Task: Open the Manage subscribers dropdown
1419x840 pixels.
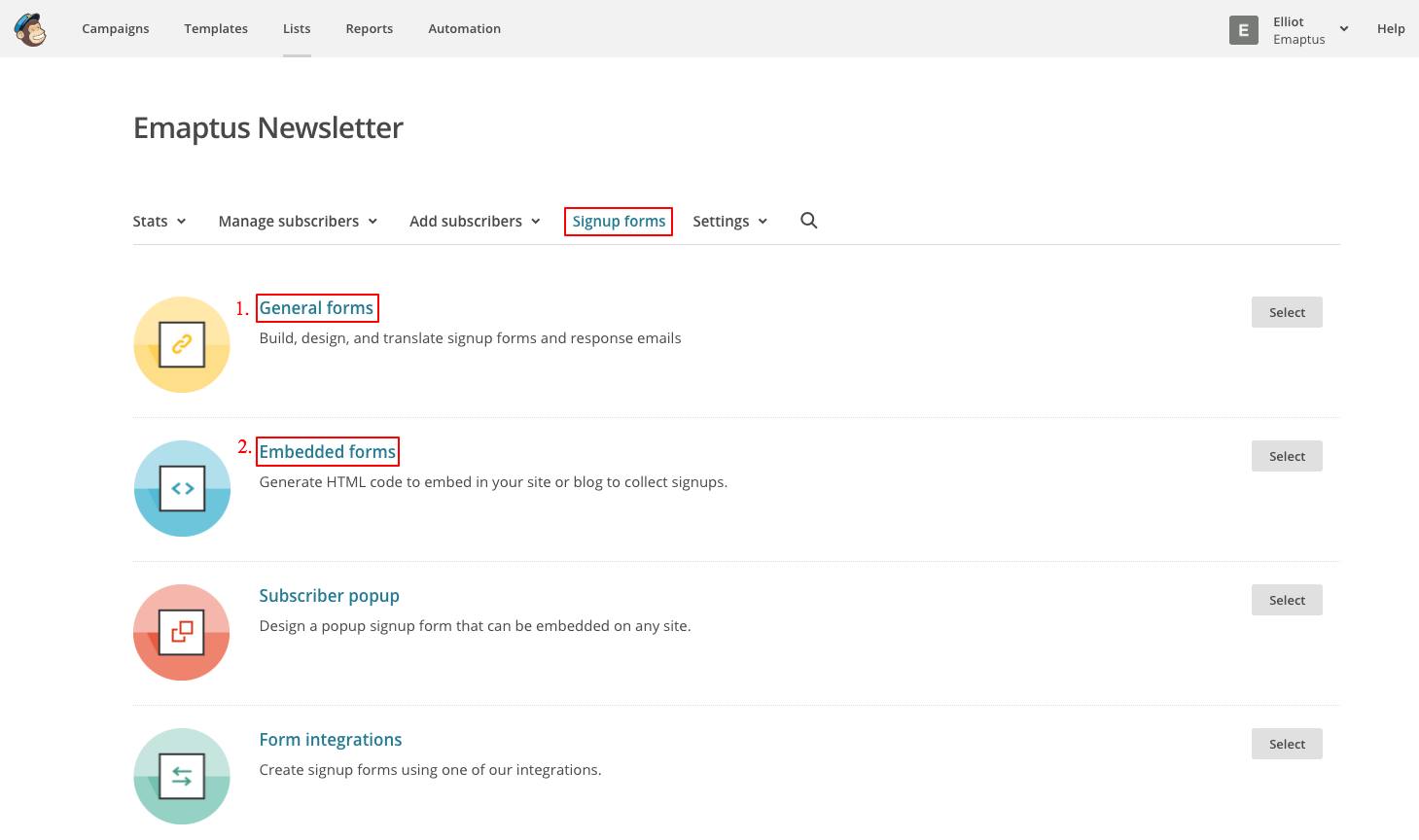Action: point(298,222)
